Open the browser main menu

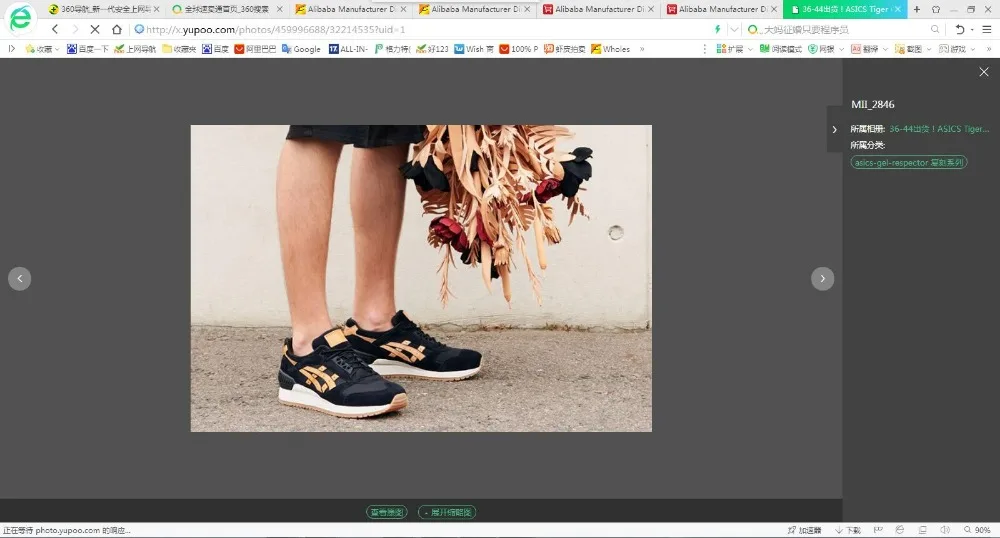tap(987, 29)
